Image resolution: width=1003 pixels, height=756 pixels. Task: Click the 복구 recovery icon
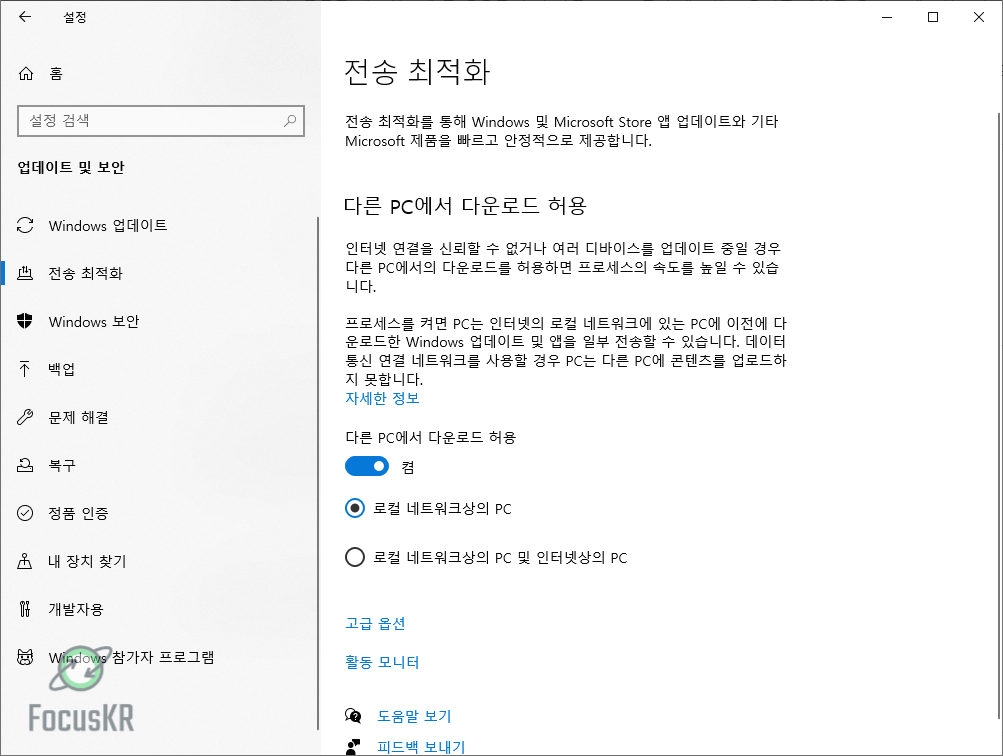coord(25,465)
